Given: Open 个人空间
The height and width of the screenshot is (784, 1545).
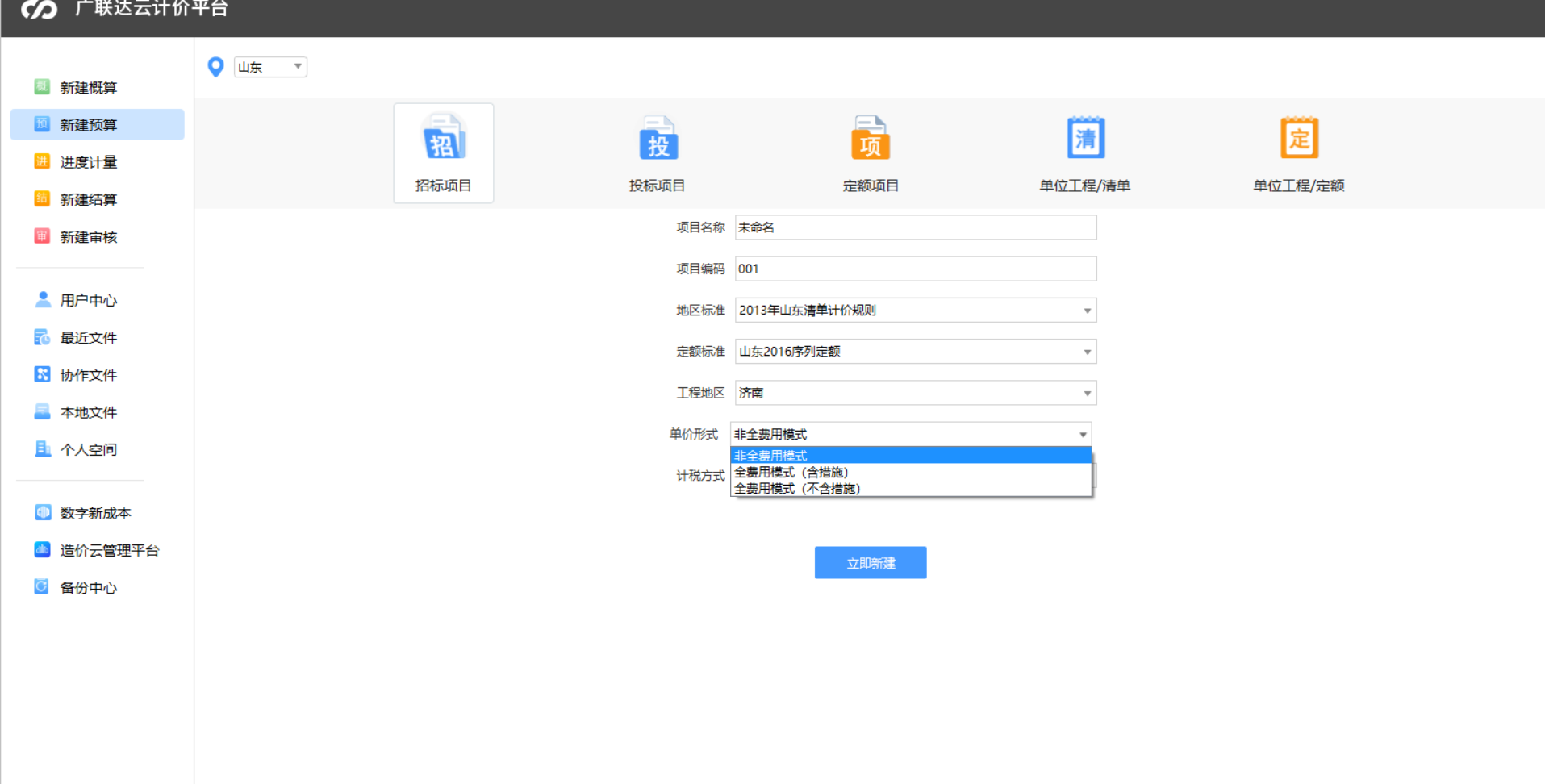Looking at the screenshot, I should coord(89,449).
